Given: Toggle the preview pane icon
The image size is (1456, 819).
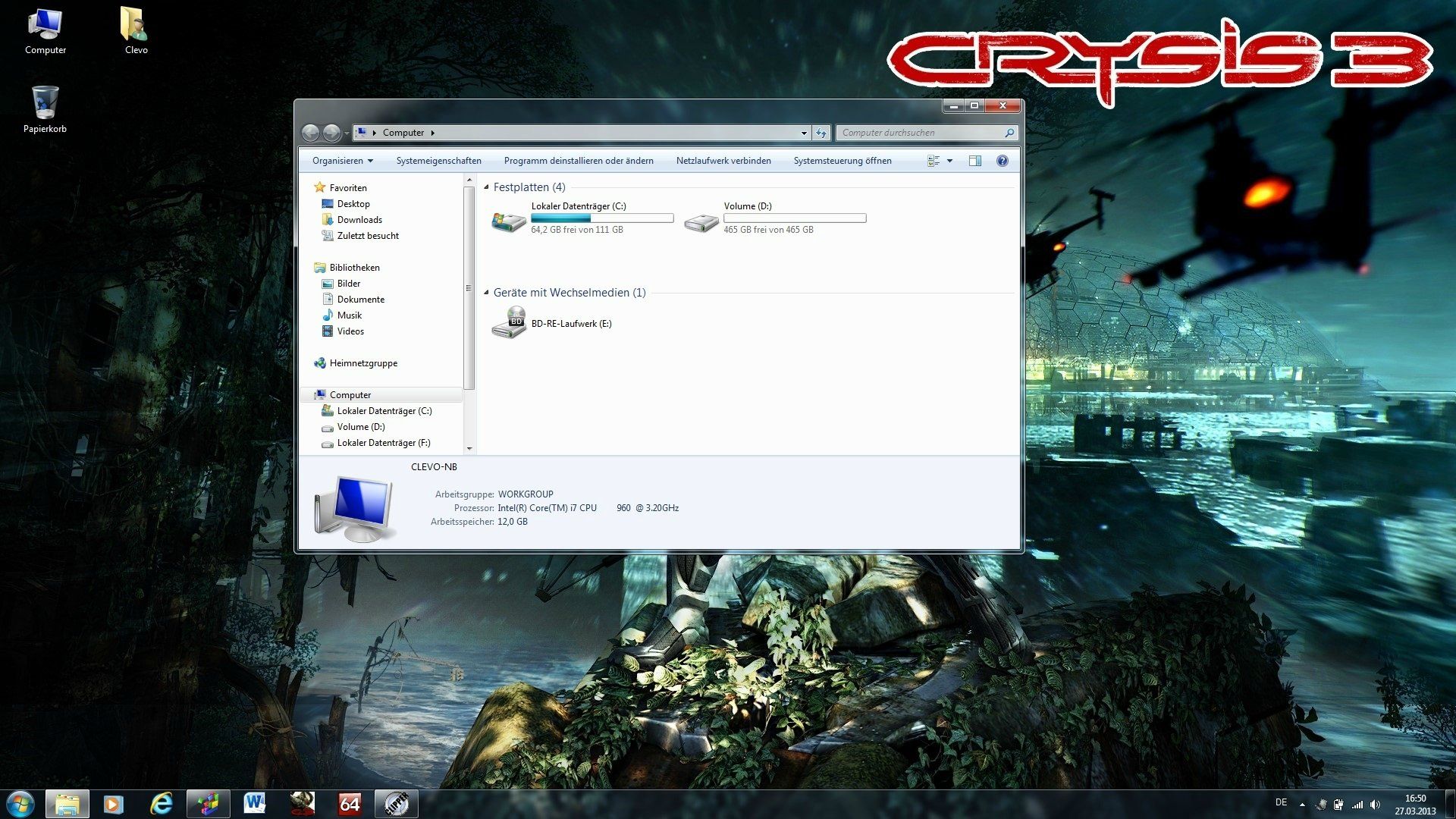Looking at the screenshot, I should [x=975, y=161].
